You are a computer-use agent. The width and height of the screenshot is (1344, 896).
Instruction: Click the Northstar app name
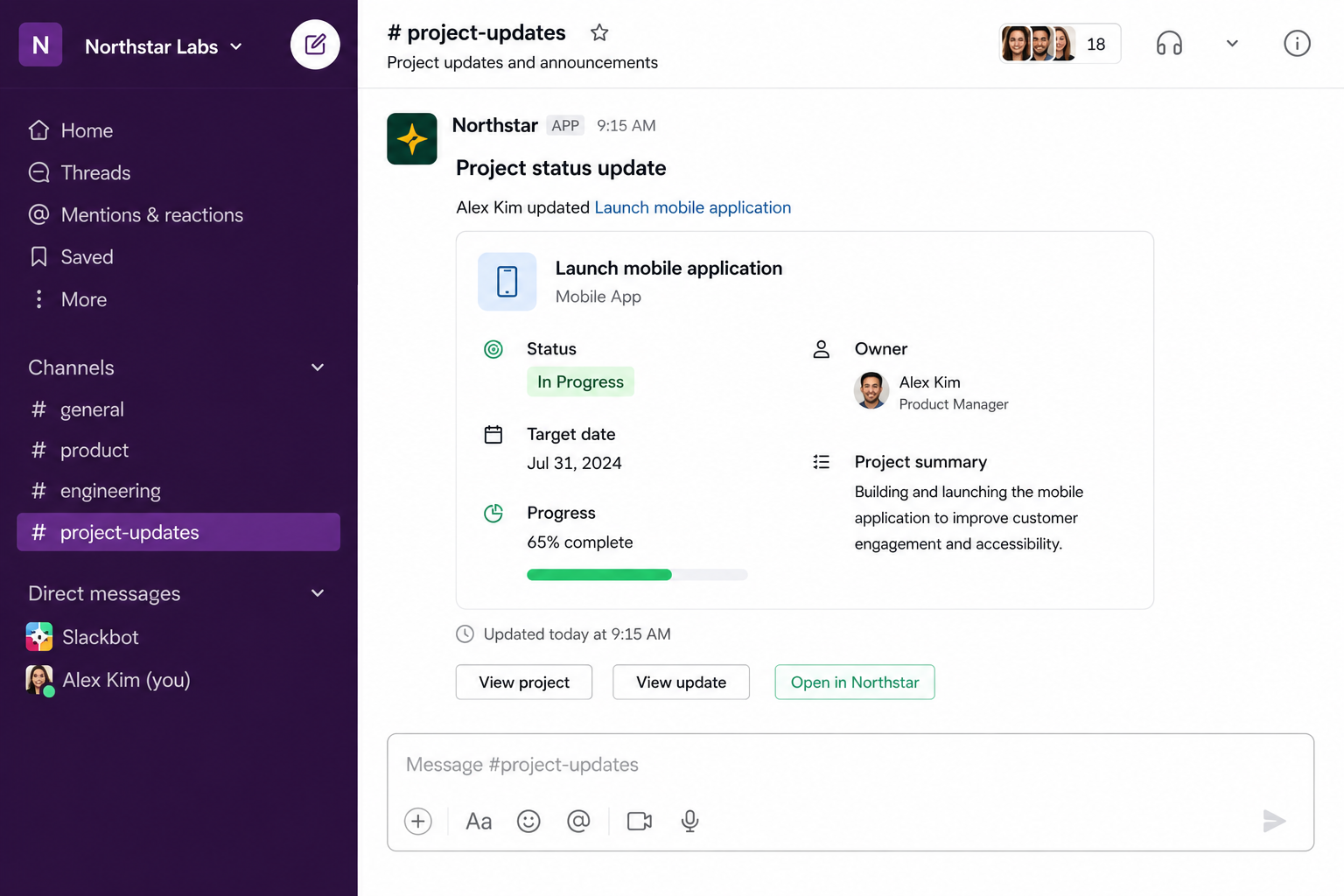[x=494, y=125]
